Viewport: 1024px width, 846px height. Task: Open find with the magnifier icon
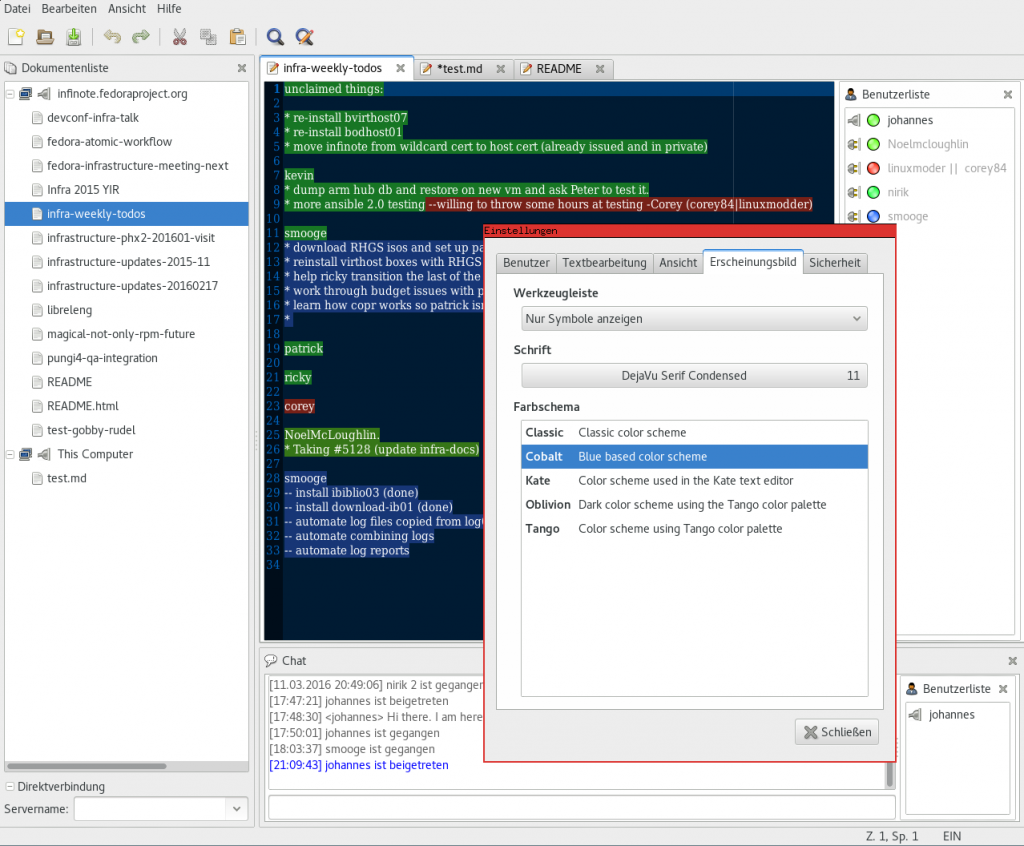click(275, 37)
